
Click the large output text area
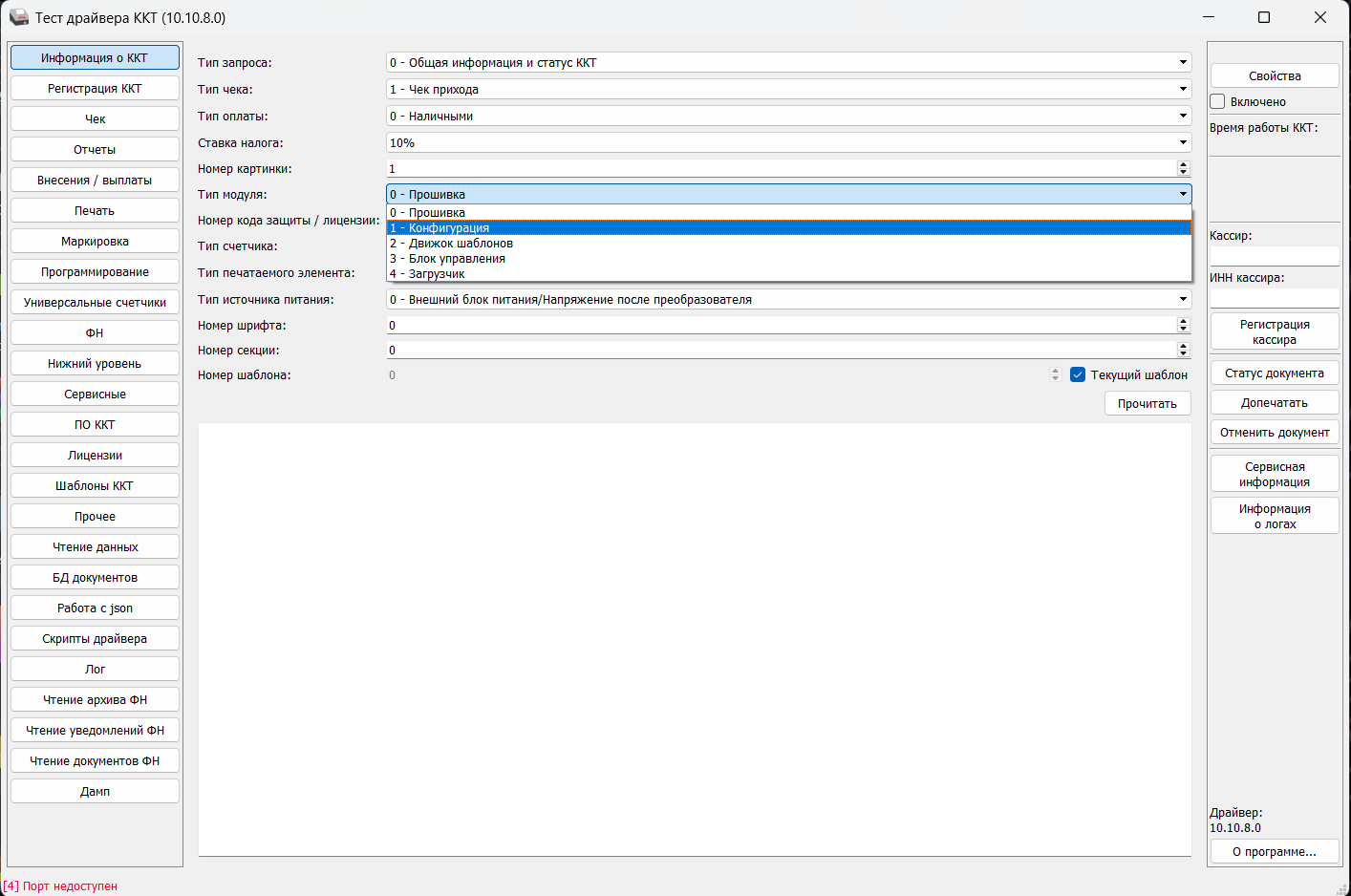coord(695,639)
